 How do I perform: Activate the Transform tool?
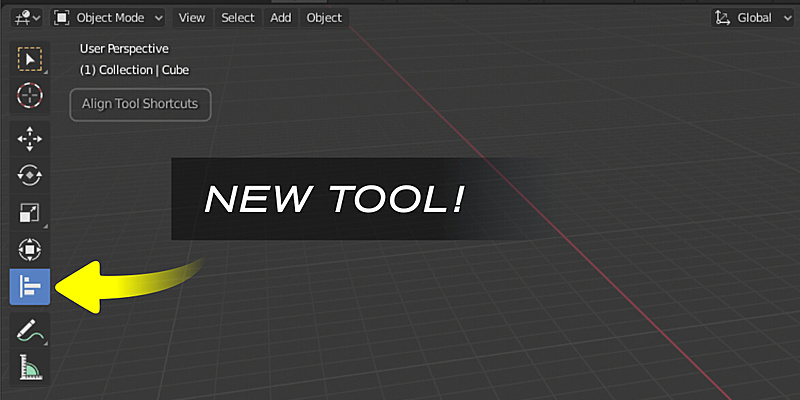pyautogui.click(x=30, y=249)
